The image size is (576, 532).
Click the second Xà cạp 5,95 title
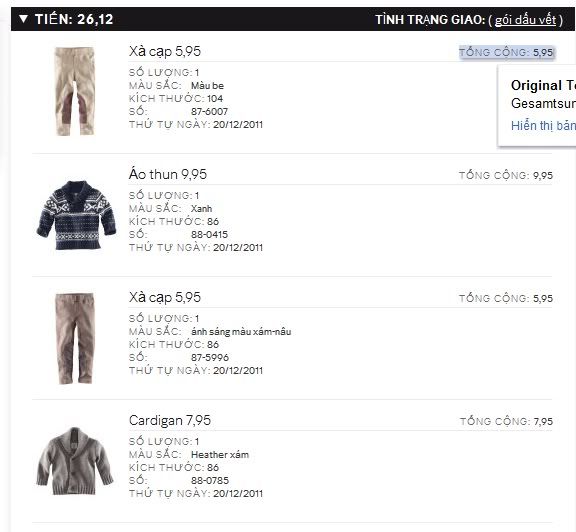(x=165, y=297)
